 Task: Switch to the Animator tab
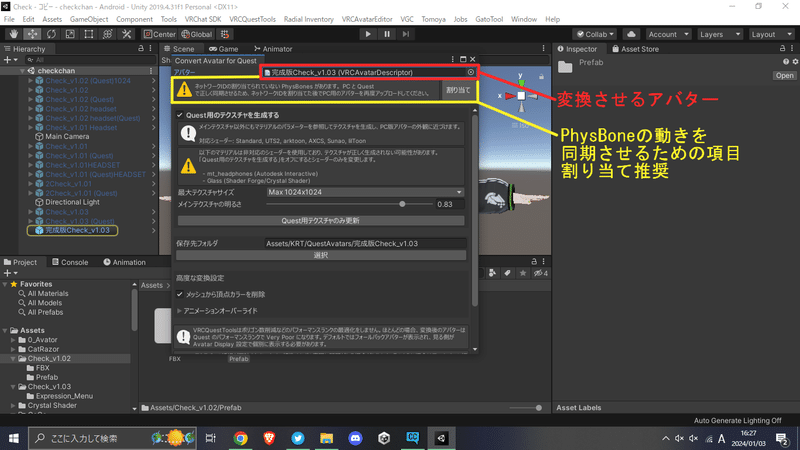273,49
